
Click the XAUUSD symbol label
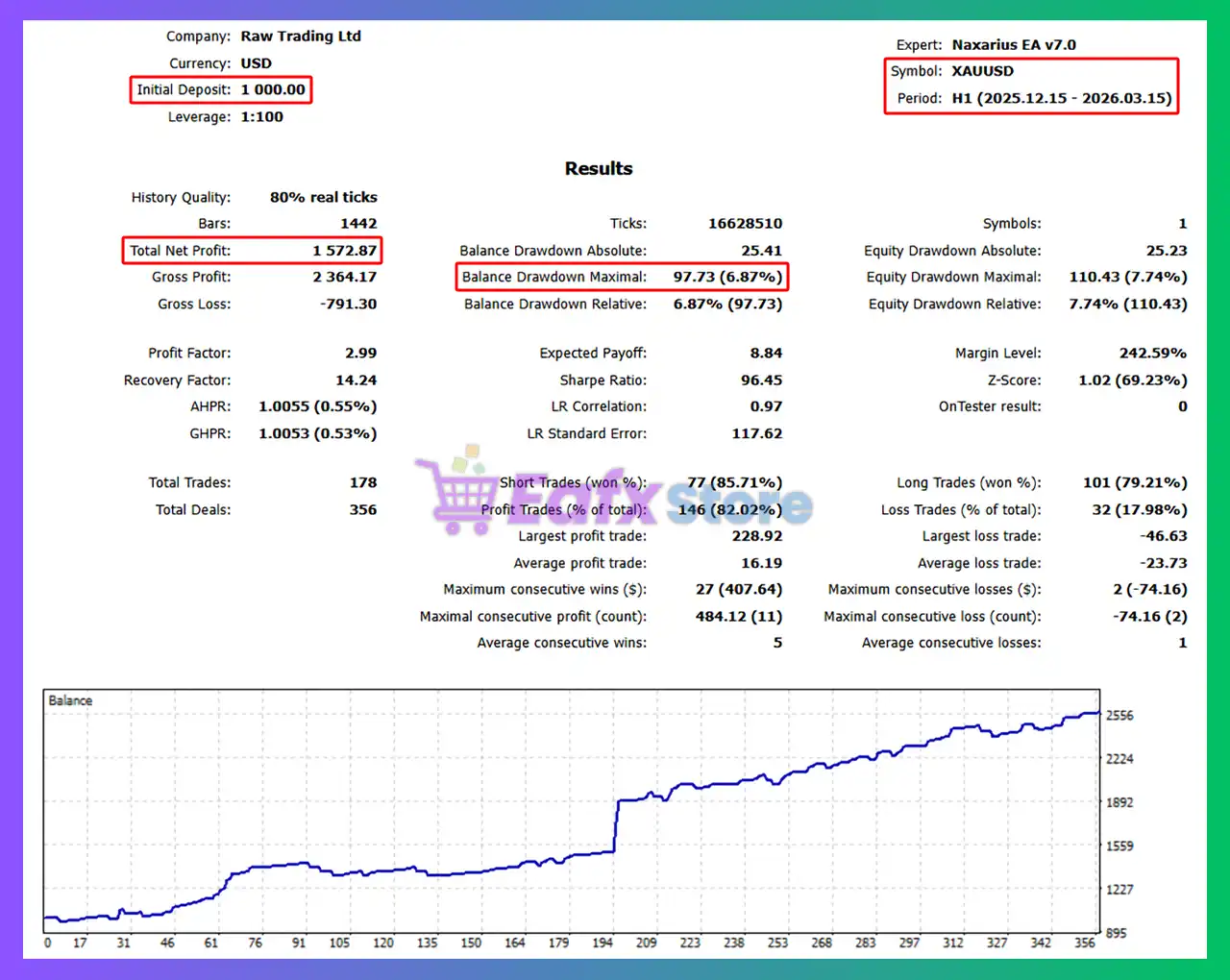point(982,70)
